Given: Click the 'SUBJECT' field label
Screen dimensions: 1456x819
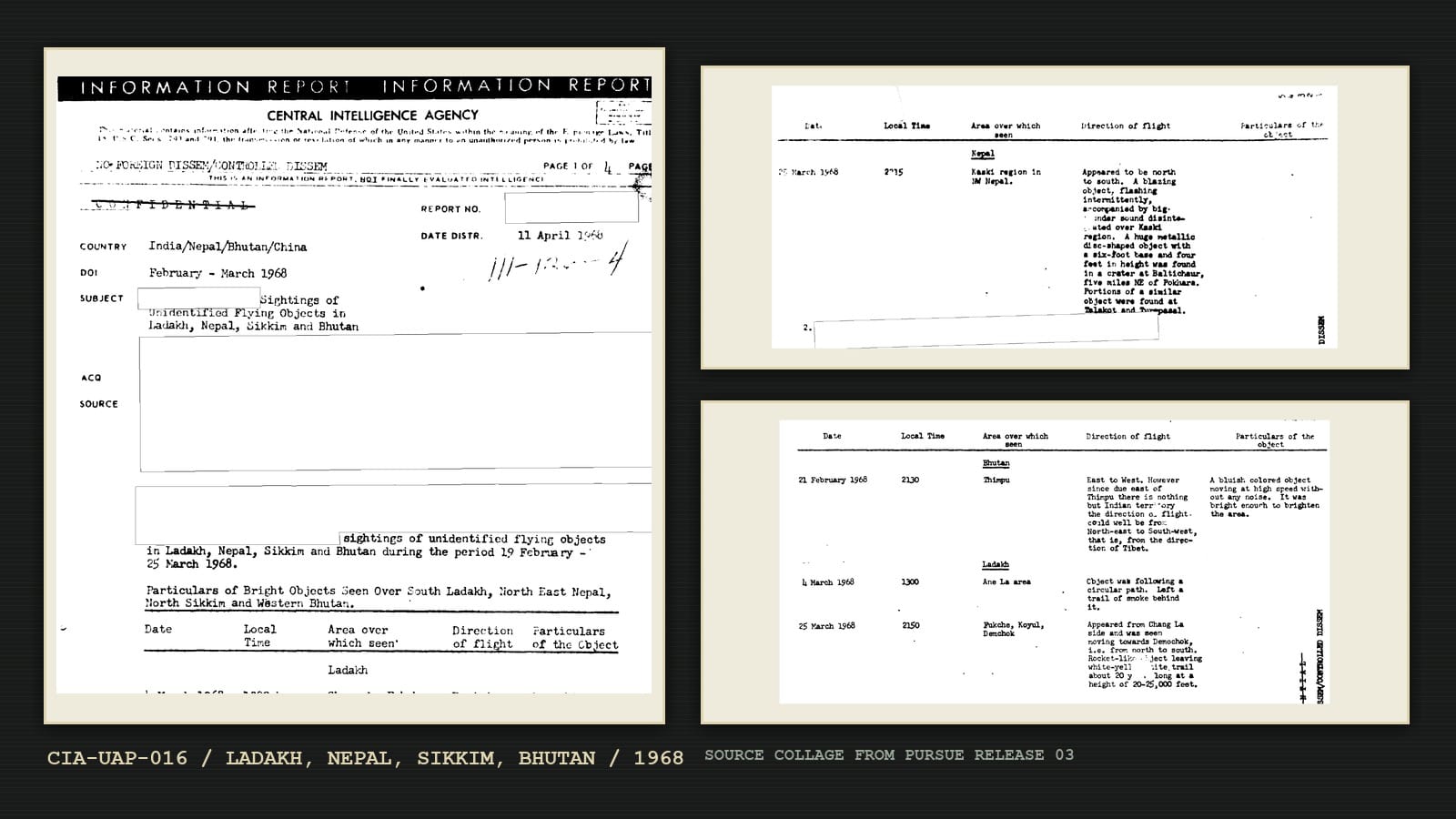Looking at the screenshot, I should click(101, 298).
